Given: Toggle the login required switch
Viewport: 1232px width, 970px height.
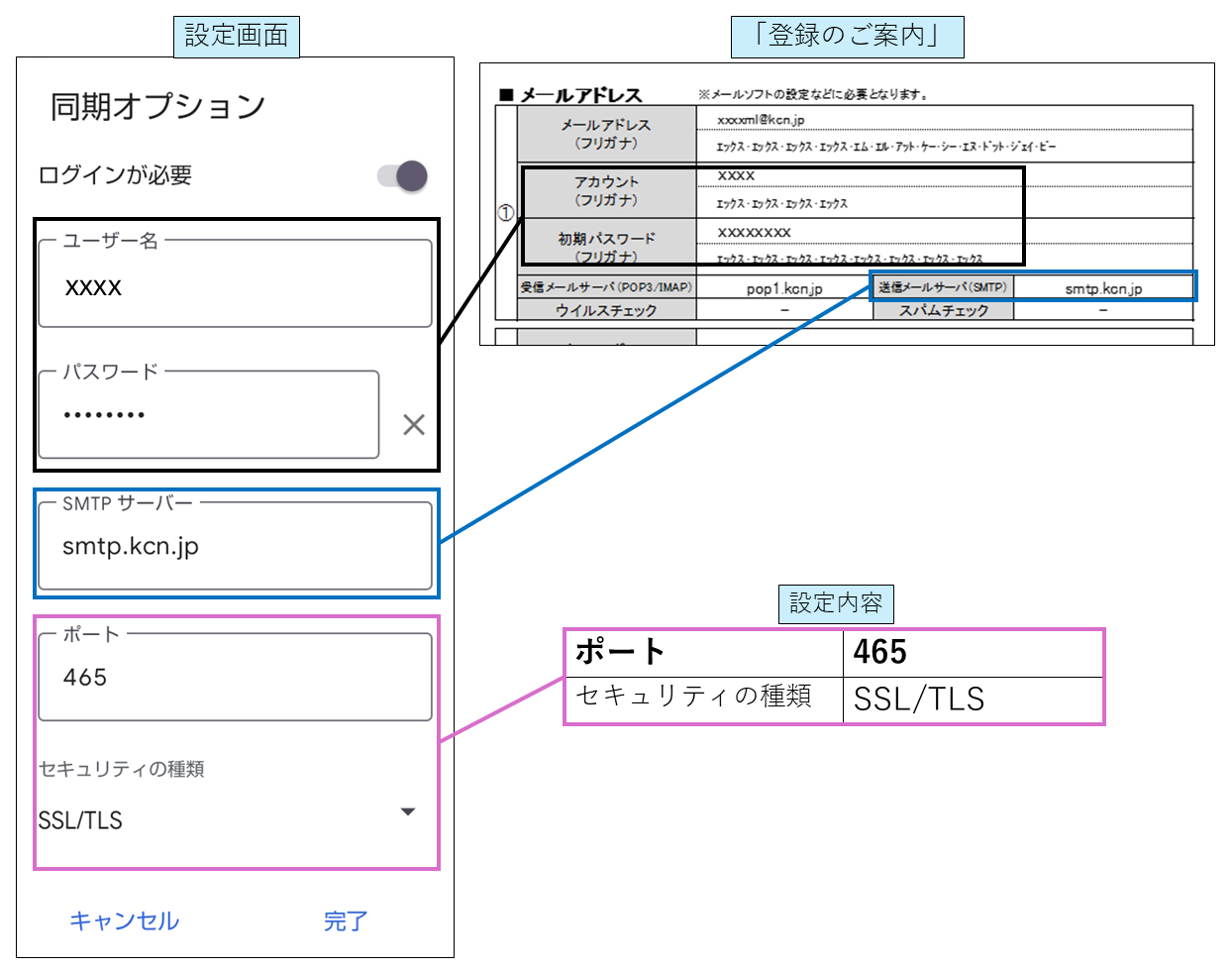Looking at the screenshot, I should pyautogui.click(x=402, y=175).
